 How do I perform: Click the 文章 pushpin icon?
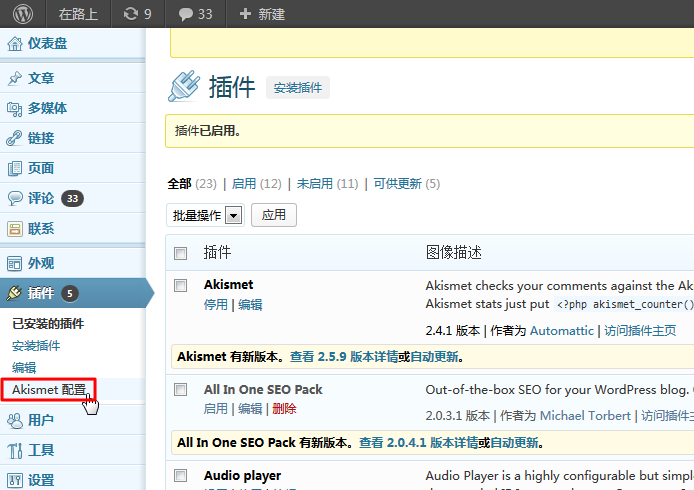pyautogui.click(x=15, y=78)
